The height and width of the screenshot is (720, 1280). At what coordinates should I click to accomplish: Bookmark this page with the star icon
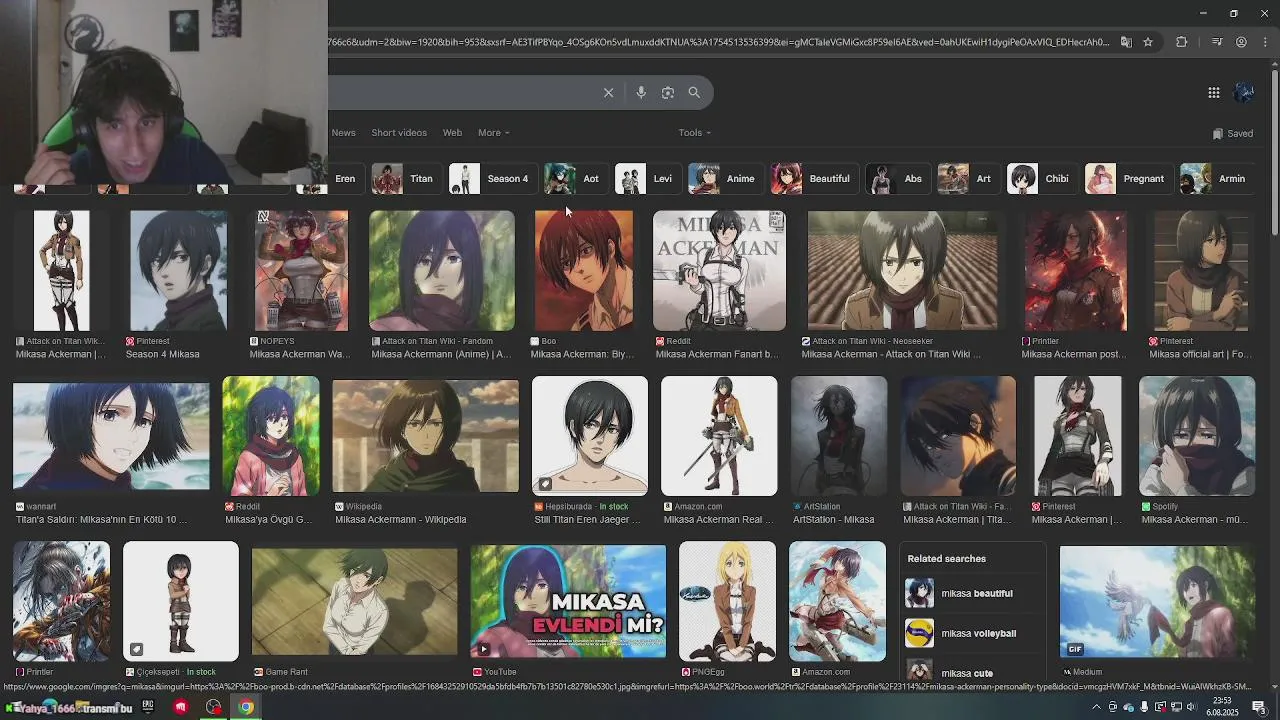1148,42
